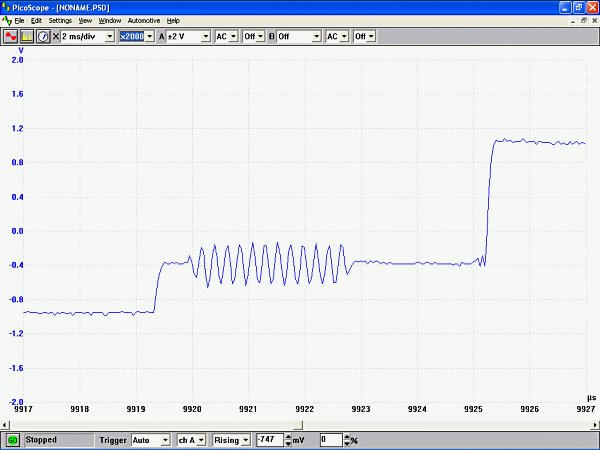This screenshot has height=450, width=600.
Task: Click the Stopped status text
Action: [x=41, y=440]
